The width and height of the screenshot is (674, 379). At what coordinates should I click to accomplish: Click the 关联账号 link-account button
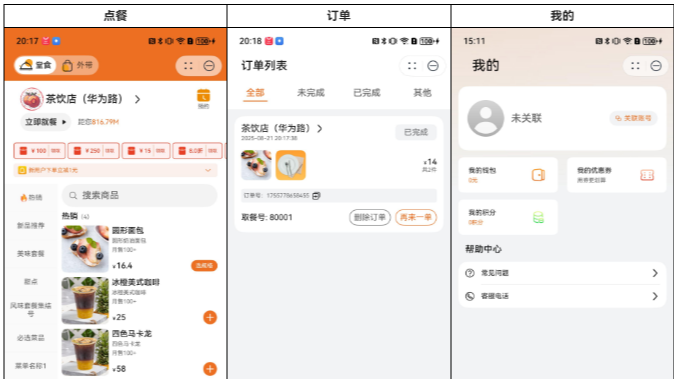[x=633, y=118]
